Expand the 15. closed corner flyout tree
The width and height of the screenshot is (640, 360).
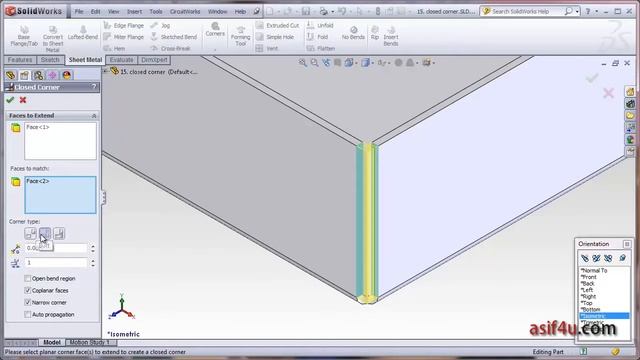click(105, 71)
